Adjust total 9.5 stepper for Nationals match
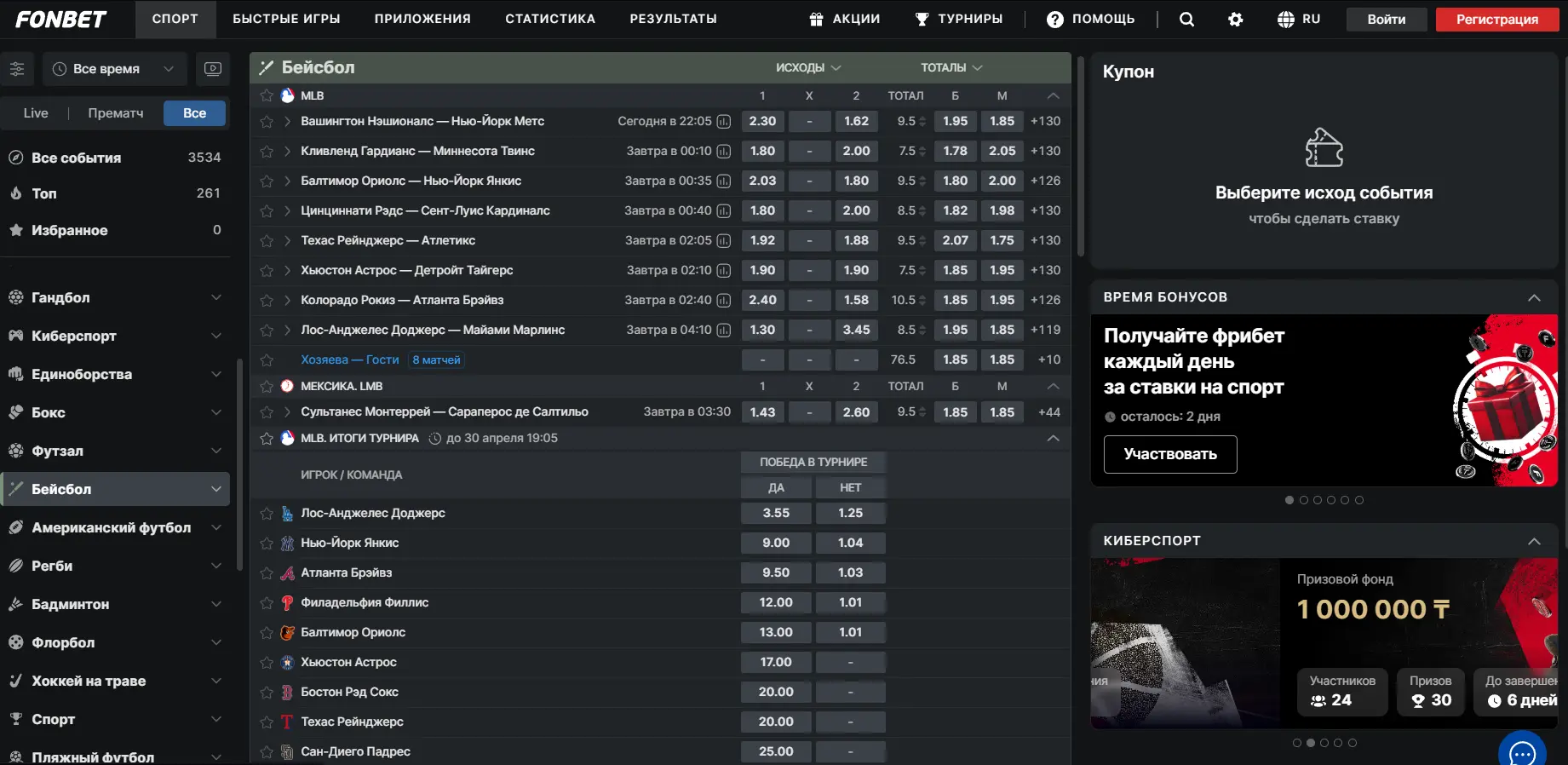1568x765 pixels. tap(922, 122)
